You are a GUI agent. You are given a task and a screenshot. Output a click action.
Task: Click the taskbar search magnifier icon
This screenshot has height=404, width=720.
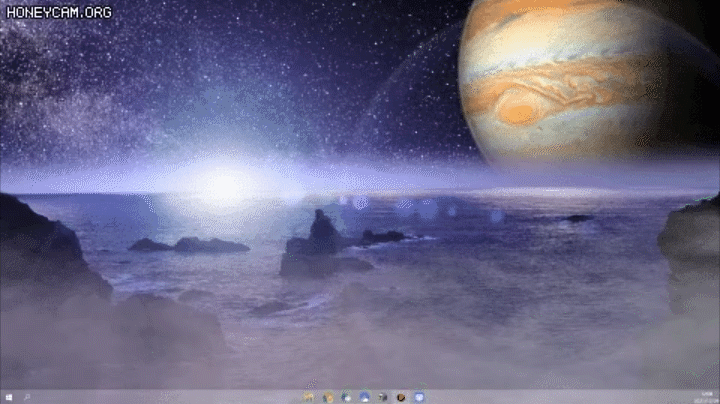click(27, 397)
